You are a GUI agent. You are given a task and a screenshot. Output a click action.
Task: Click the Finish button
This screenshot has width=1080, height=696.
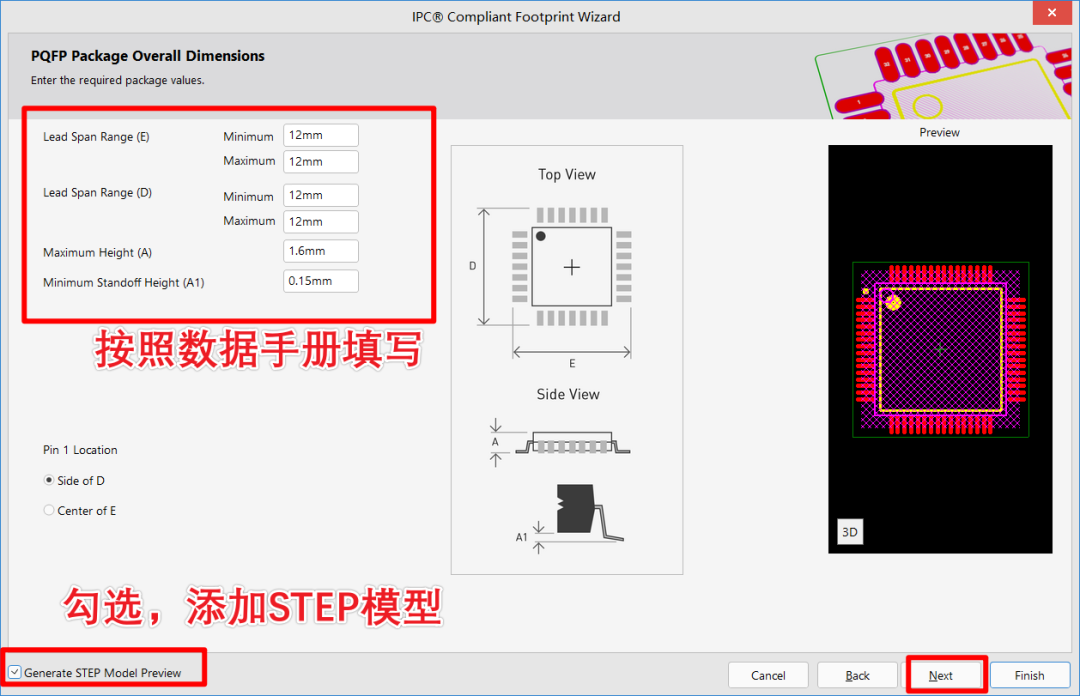(1029, 674)
